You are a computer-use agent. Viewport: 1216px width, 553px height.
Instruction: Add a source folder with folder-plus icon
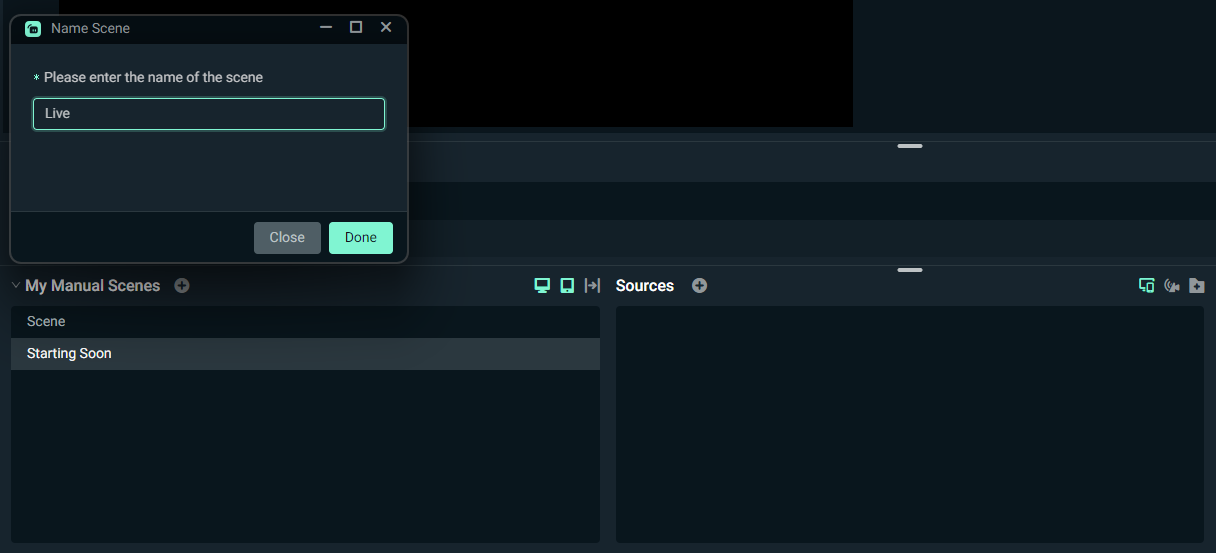tap(1197, 286)
